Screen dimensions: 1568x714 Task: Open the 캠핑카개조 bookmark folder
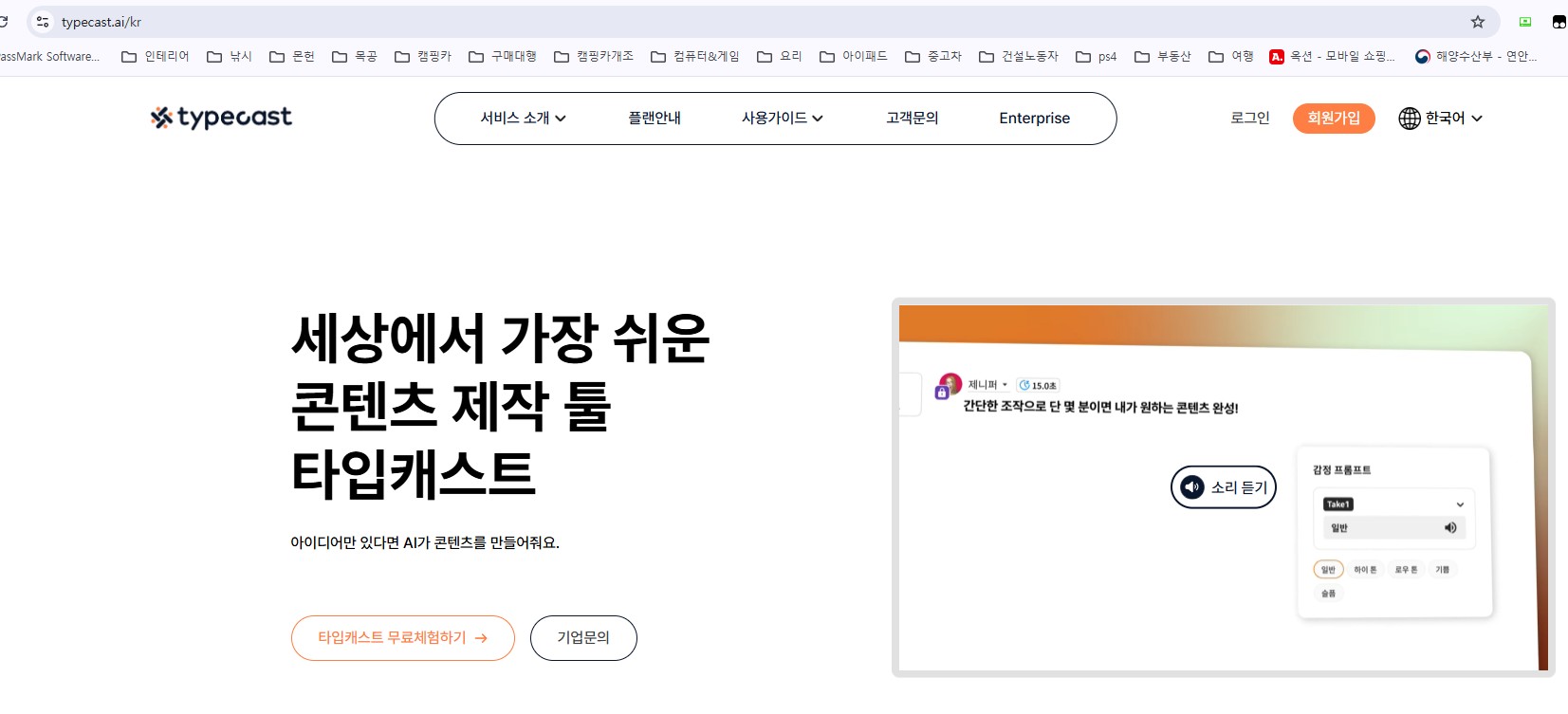point(594,57)
